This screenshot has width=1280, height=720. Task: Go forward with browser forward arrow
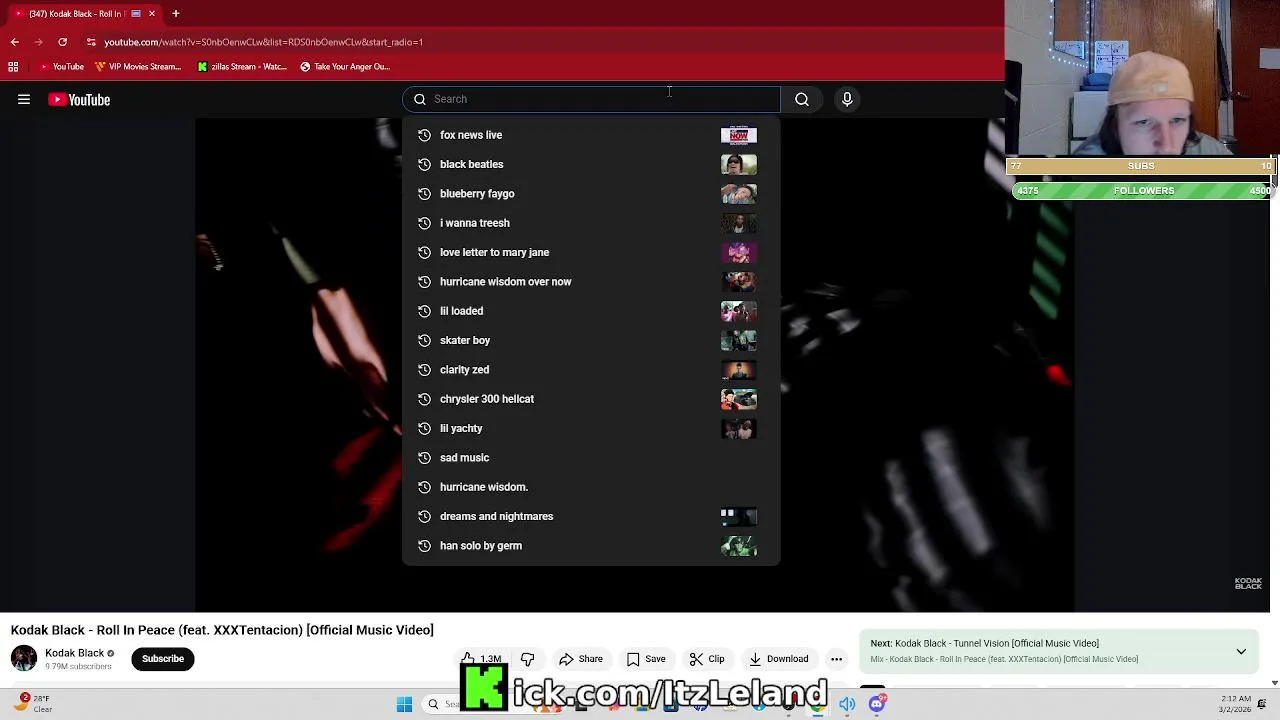pyautogui.click(x=38, y=42)
